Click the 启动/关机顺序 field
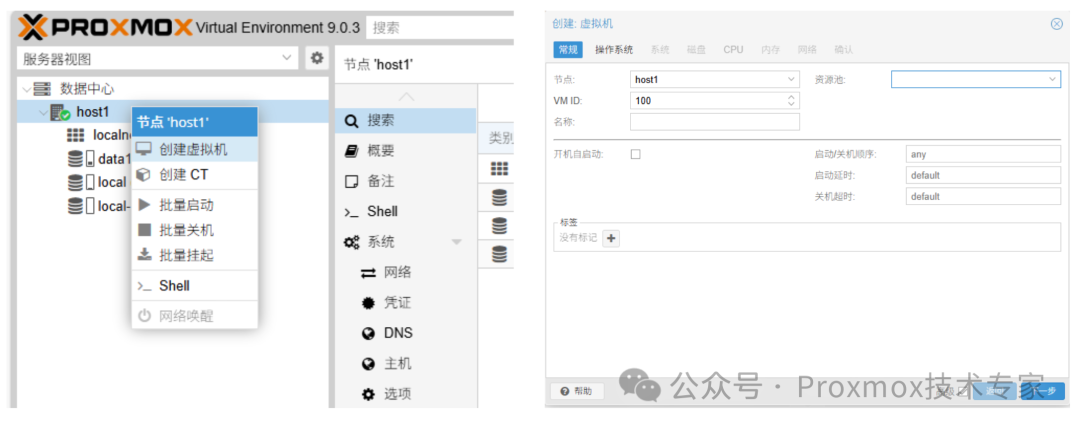The height and width of the screenshot is (430, 1080). point(983,154)
